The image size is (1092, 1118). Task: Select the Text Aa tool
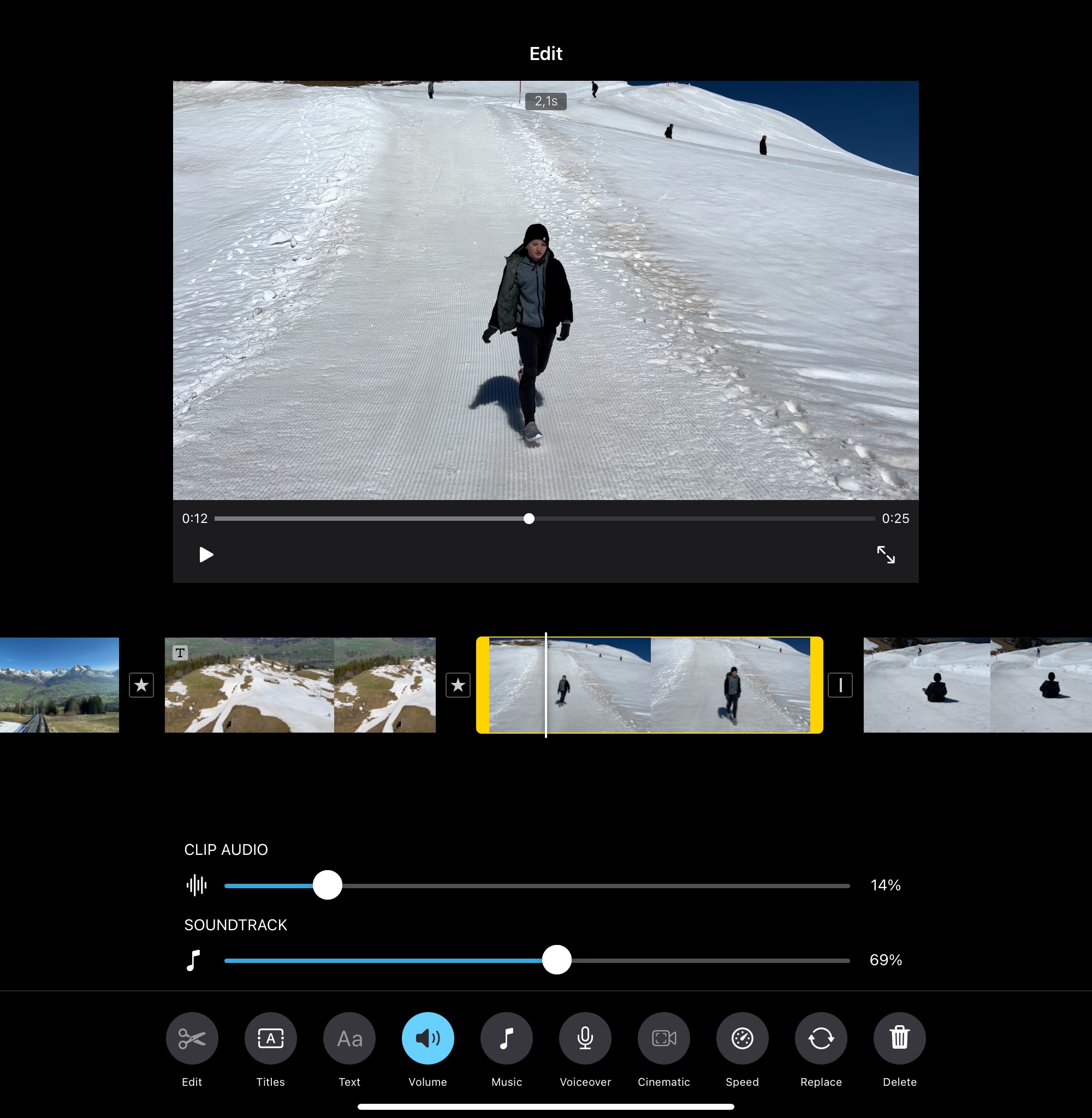(349, 1038)
